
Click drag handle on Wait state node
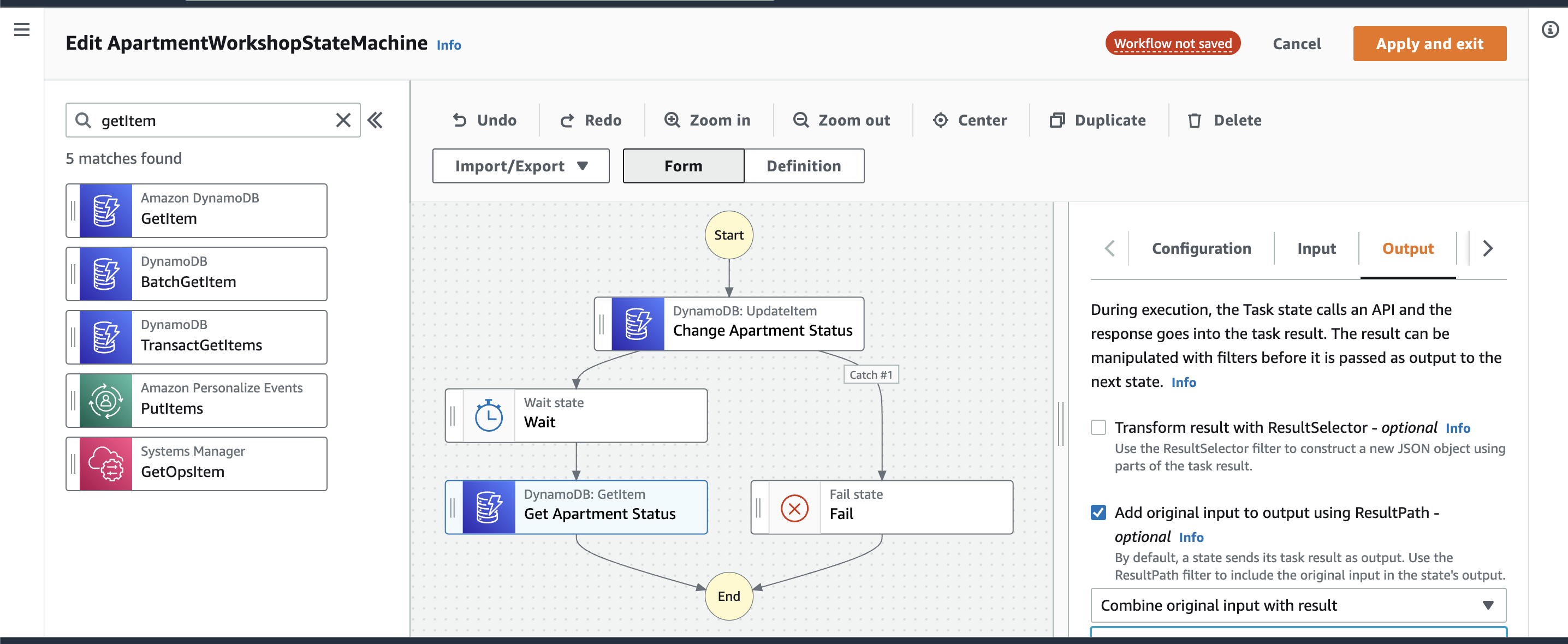click(x=453, y=416)
